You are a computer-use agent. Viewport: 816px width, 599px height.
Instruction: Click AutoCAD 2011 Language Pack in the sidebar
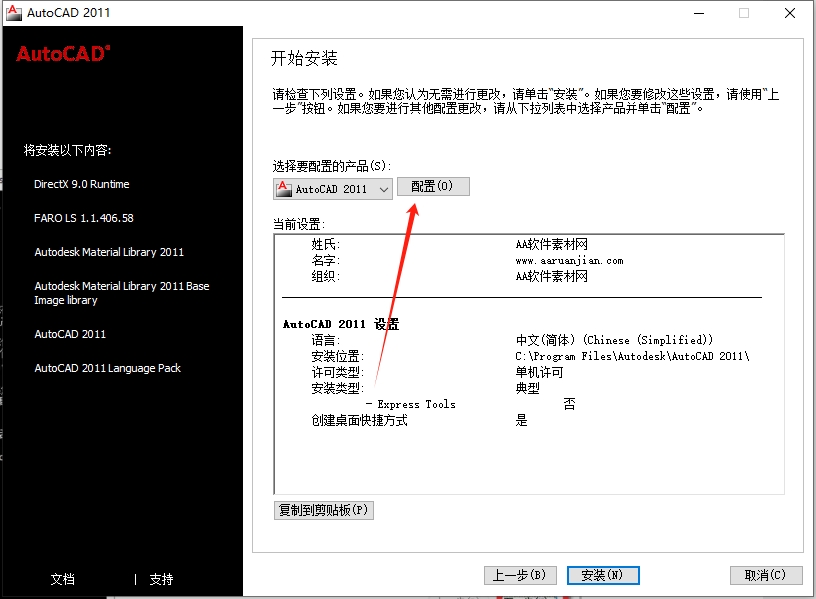[107, 368]
